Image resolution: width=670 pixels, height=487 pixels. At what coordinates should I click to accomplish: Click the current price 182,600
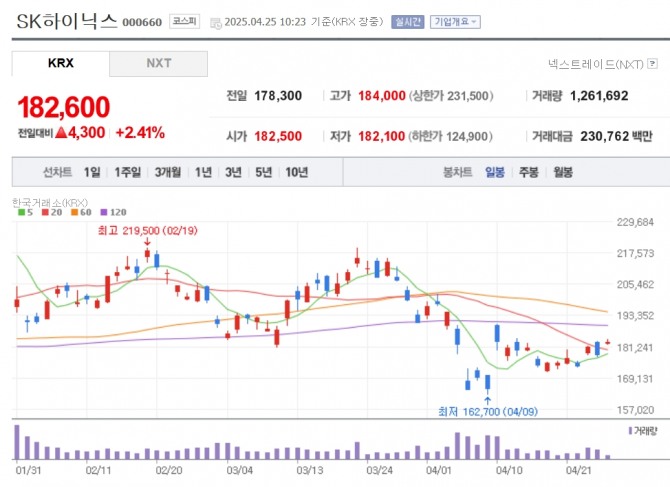coord(64,107)
